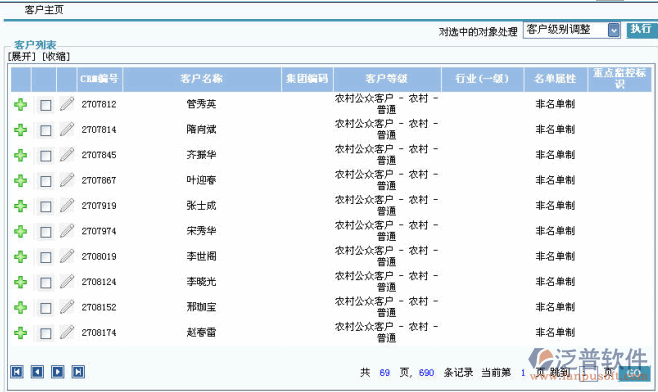
Task: Expand list via [展开] link
Action: click(x=21, y=56)
